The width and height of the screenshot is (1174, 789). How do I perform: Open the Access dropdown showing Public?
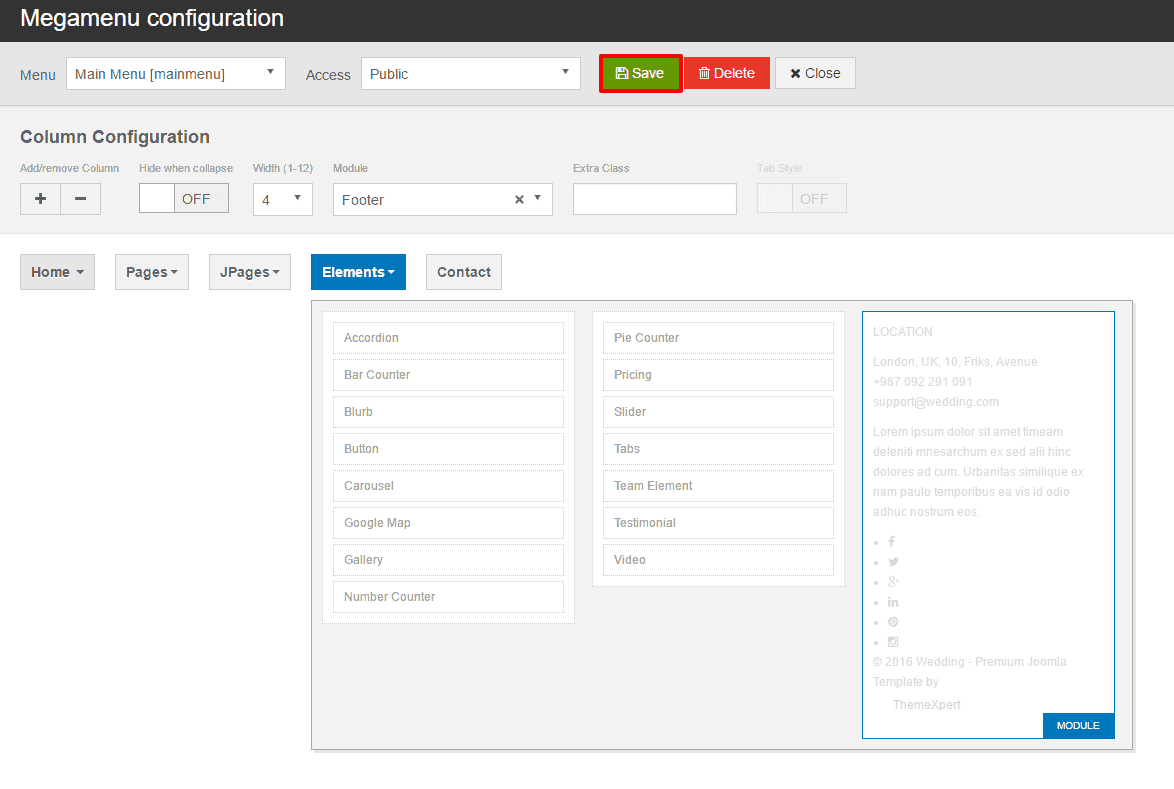tap(470, 73)
